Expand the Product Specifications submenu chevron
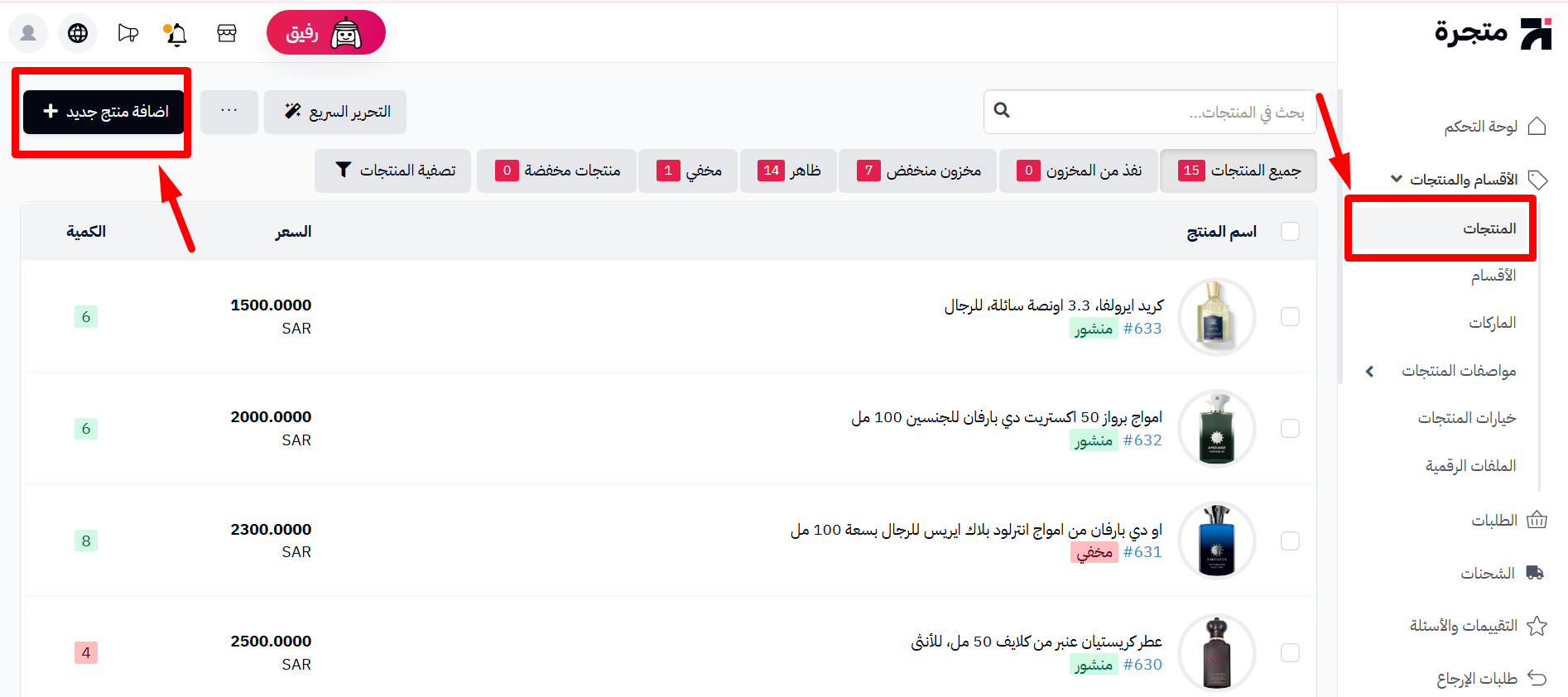1568x697 pixels. tap(1370, 371)
